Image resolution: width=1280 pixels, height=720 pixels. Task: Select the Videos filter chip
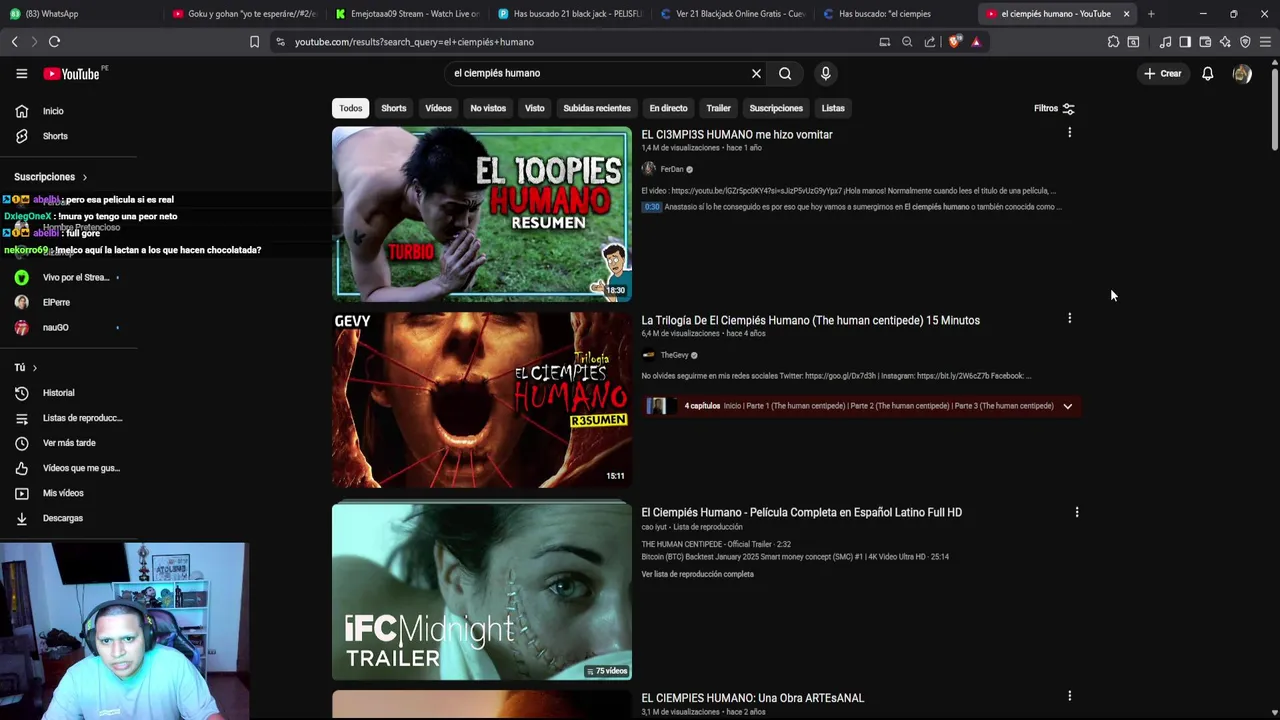coord(438,108)
